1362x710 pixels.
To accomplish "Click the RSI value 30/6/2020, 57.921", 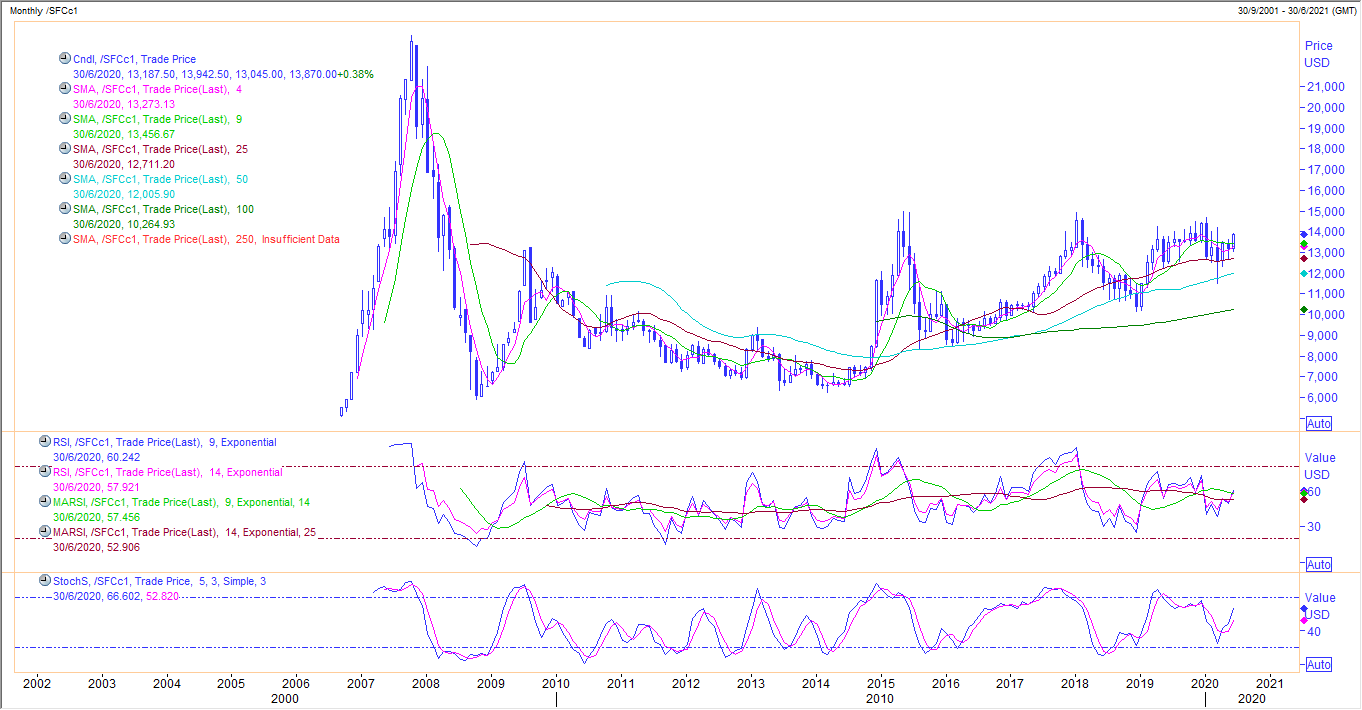I will pyautogui.click(x=97, y=487).
